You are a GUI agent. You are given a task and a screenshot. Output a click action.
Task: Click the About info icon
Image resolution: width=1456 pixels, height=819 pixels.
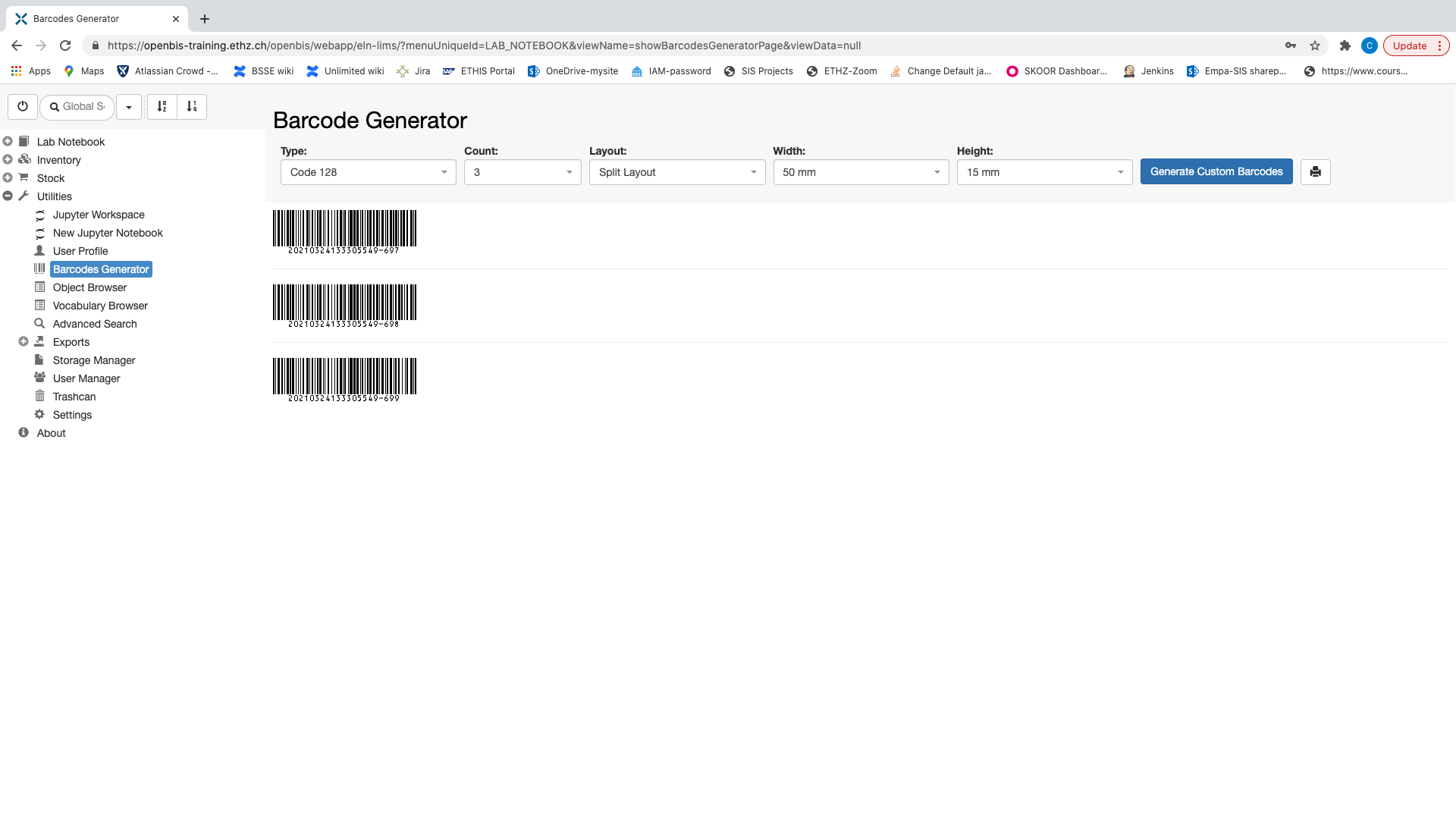(24, 432)
